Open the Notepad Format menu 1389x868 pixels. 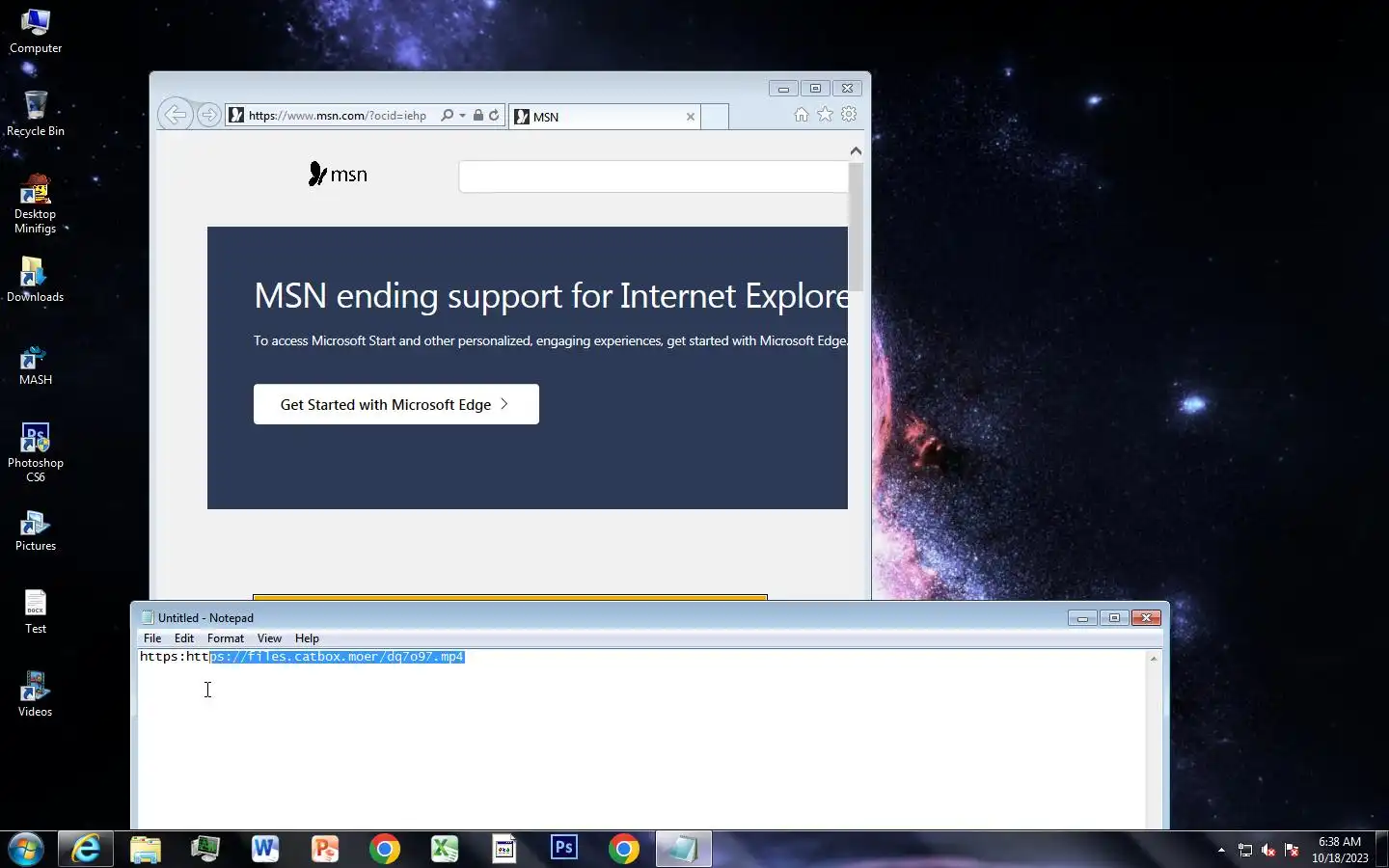(x=226, y=638)
